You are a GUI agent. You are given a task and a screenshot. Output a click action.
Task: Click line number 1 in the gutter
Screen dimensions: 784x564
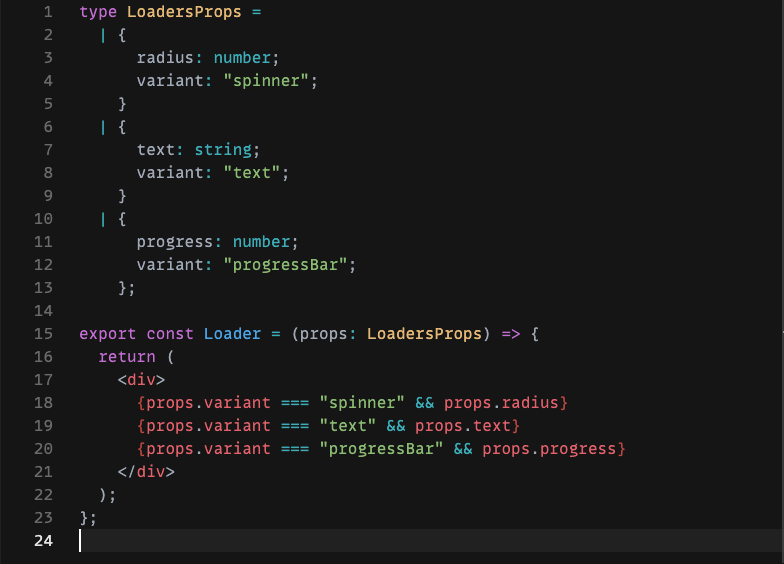[47, 13]
